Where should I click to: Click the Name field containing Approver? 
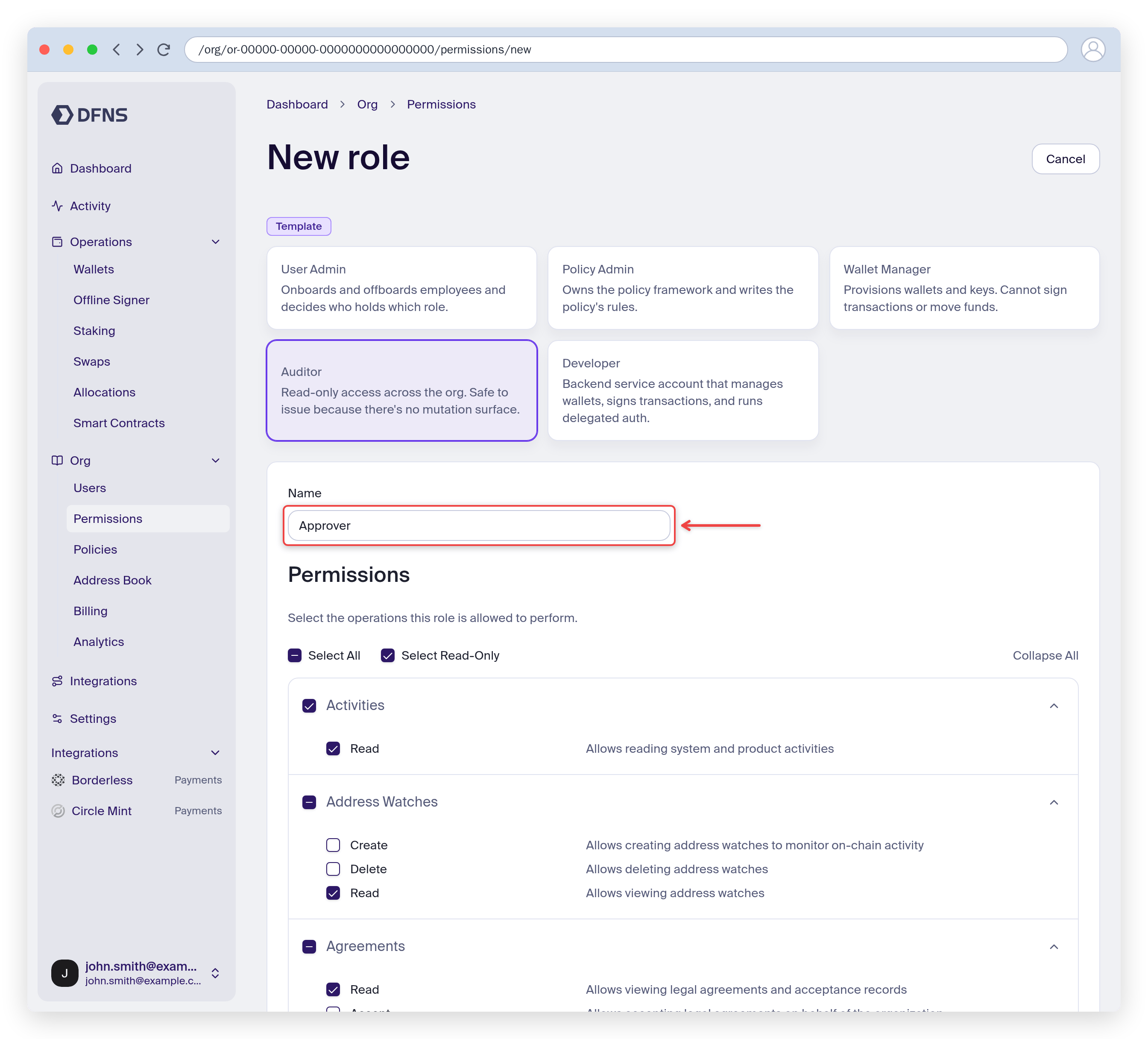(x=479, y=525)
